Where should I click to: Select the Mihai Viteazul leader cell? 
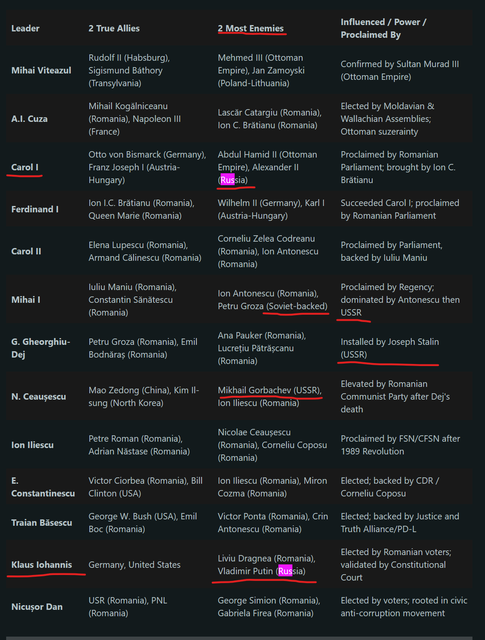[41, 71]
